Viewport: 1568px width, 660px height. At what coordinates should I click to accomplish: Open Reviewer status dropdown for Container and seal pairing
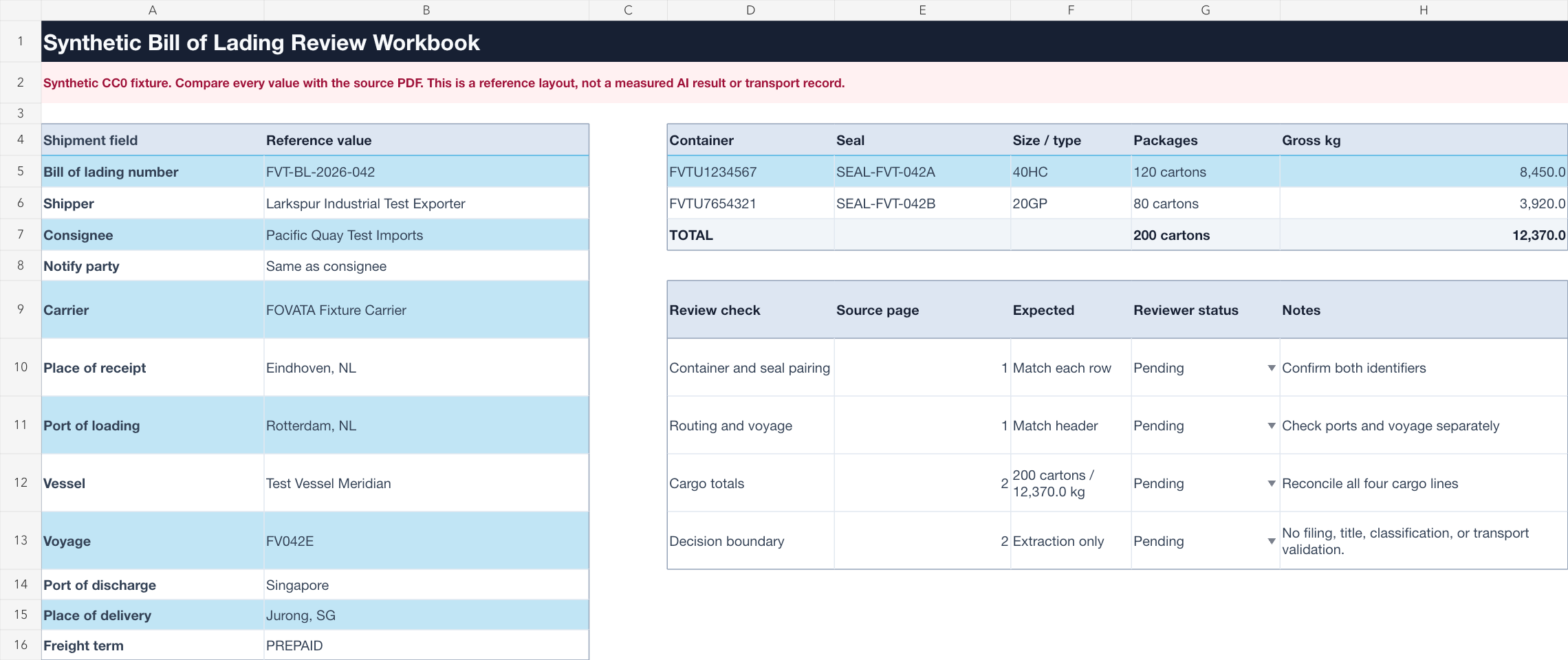[x=1272, y=368]
